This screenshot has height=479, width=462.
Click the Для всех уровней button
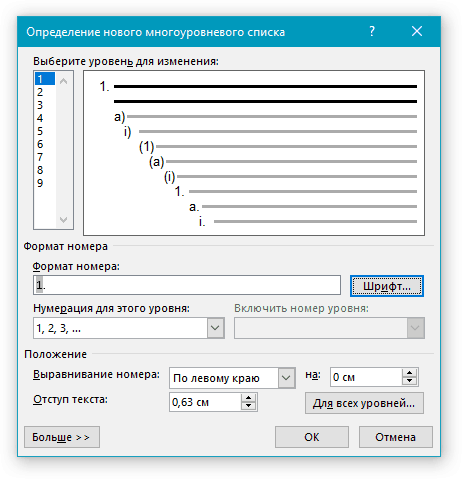click(x=364, y=403)
